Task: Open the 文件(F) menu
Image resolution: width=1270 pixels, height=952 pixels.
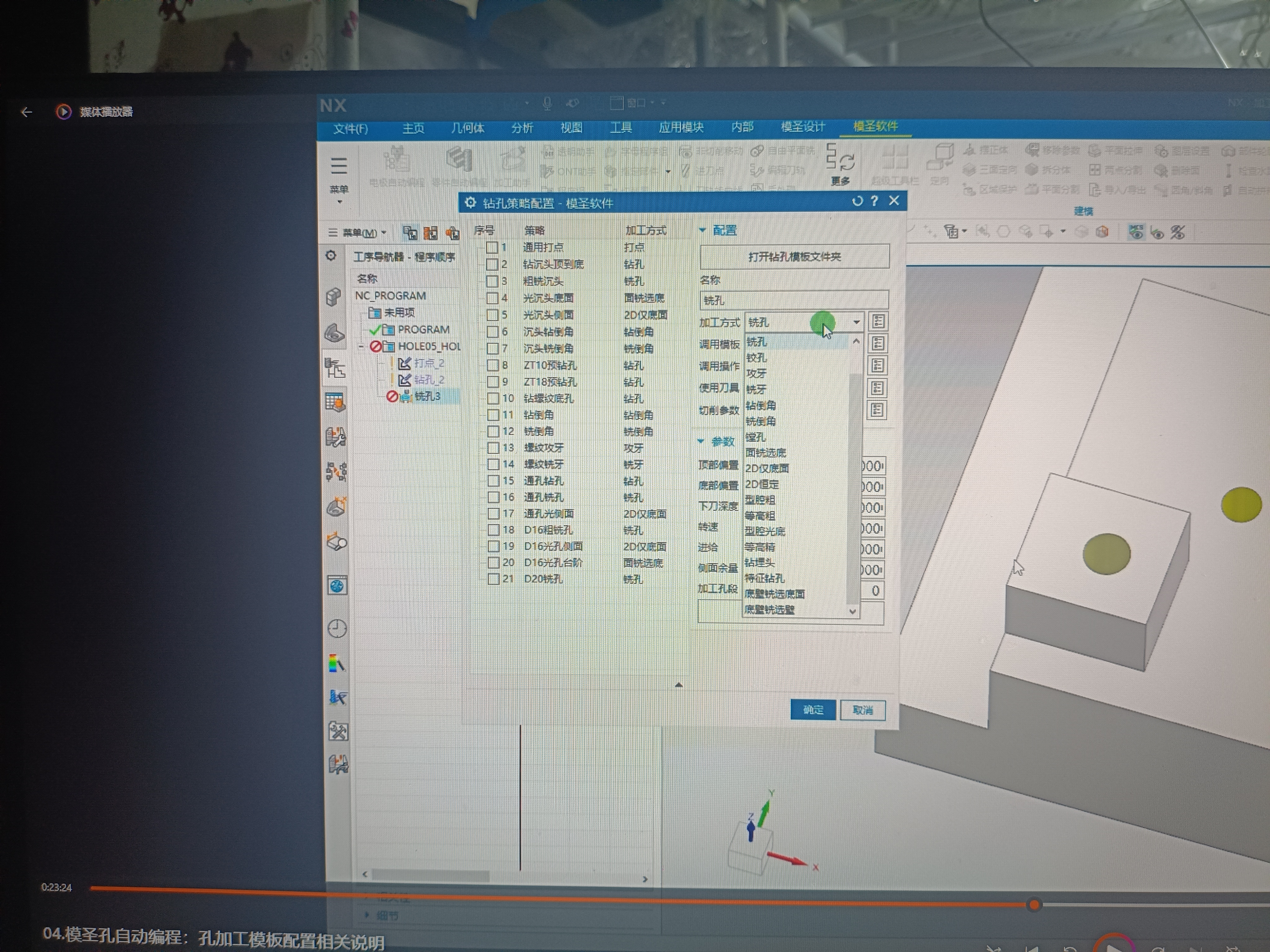Action: (x=350, y=129)
